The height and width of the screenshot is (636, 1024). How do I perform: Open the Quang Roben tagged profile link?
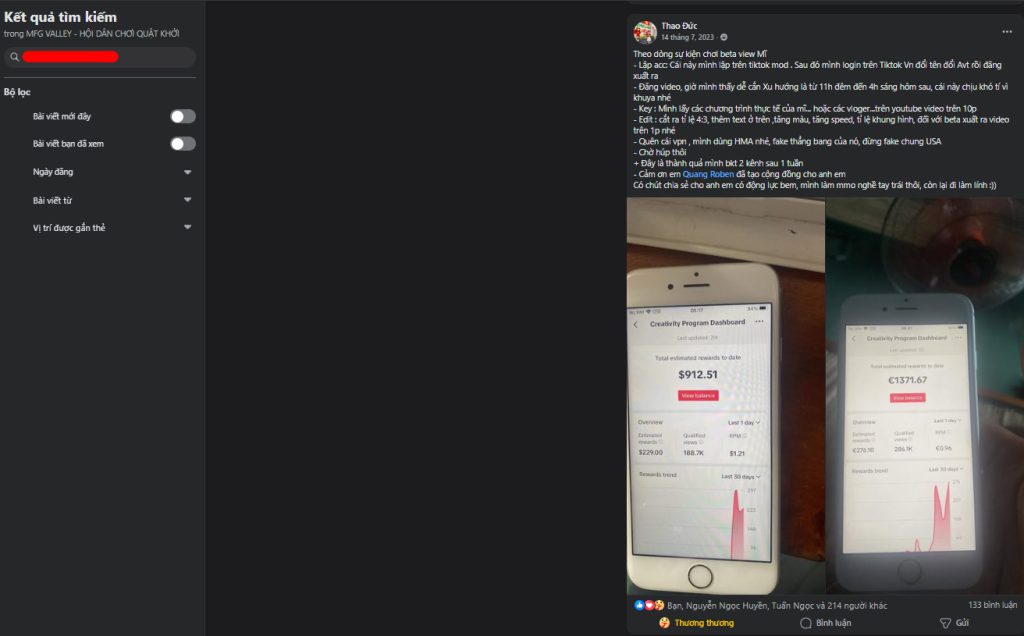708,174
